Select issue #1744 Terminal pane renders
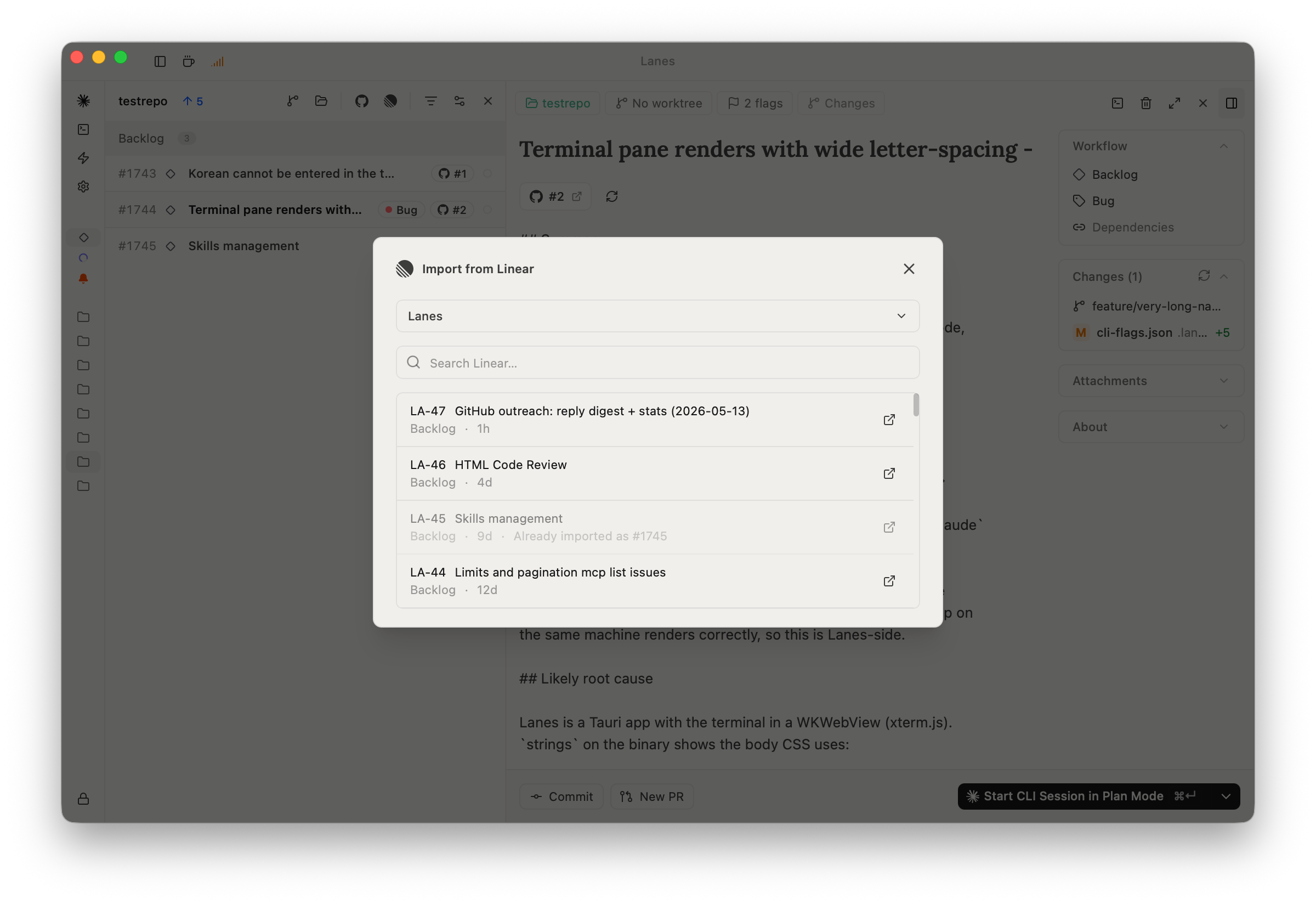This screenshot has width=1316, height=904. 305,210
